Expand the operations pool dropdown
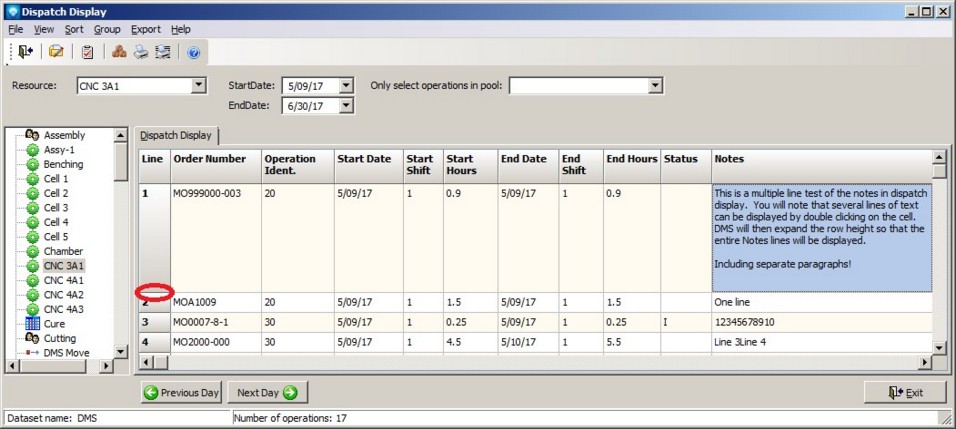Screen dimensions: 956x429 (x=655, y=86)
